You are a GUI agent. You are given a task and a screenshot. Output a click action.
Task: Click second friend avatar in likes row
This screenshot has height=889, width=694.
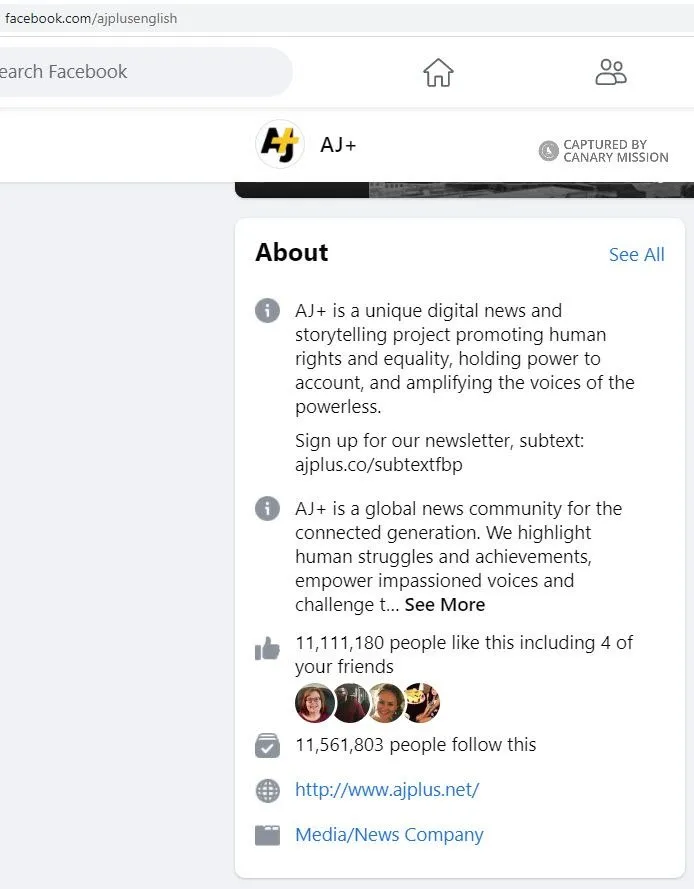(350, 703)
